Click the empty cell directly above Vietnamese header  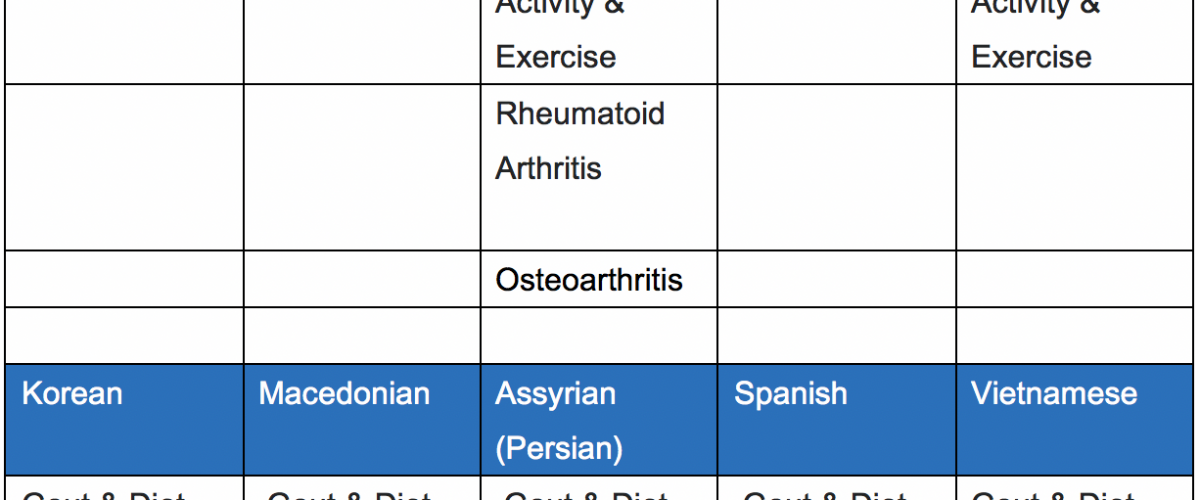point(1076,335)
